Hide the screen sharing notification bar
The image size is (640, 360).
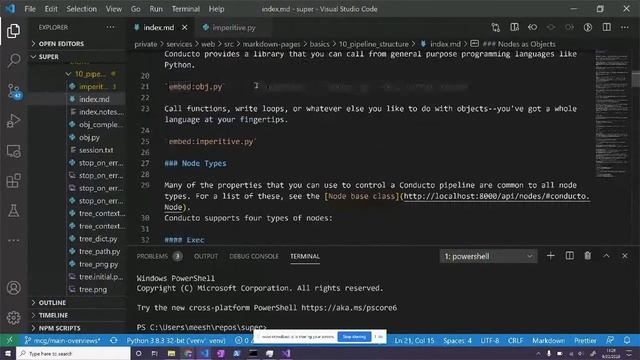[x=379, y=337]
